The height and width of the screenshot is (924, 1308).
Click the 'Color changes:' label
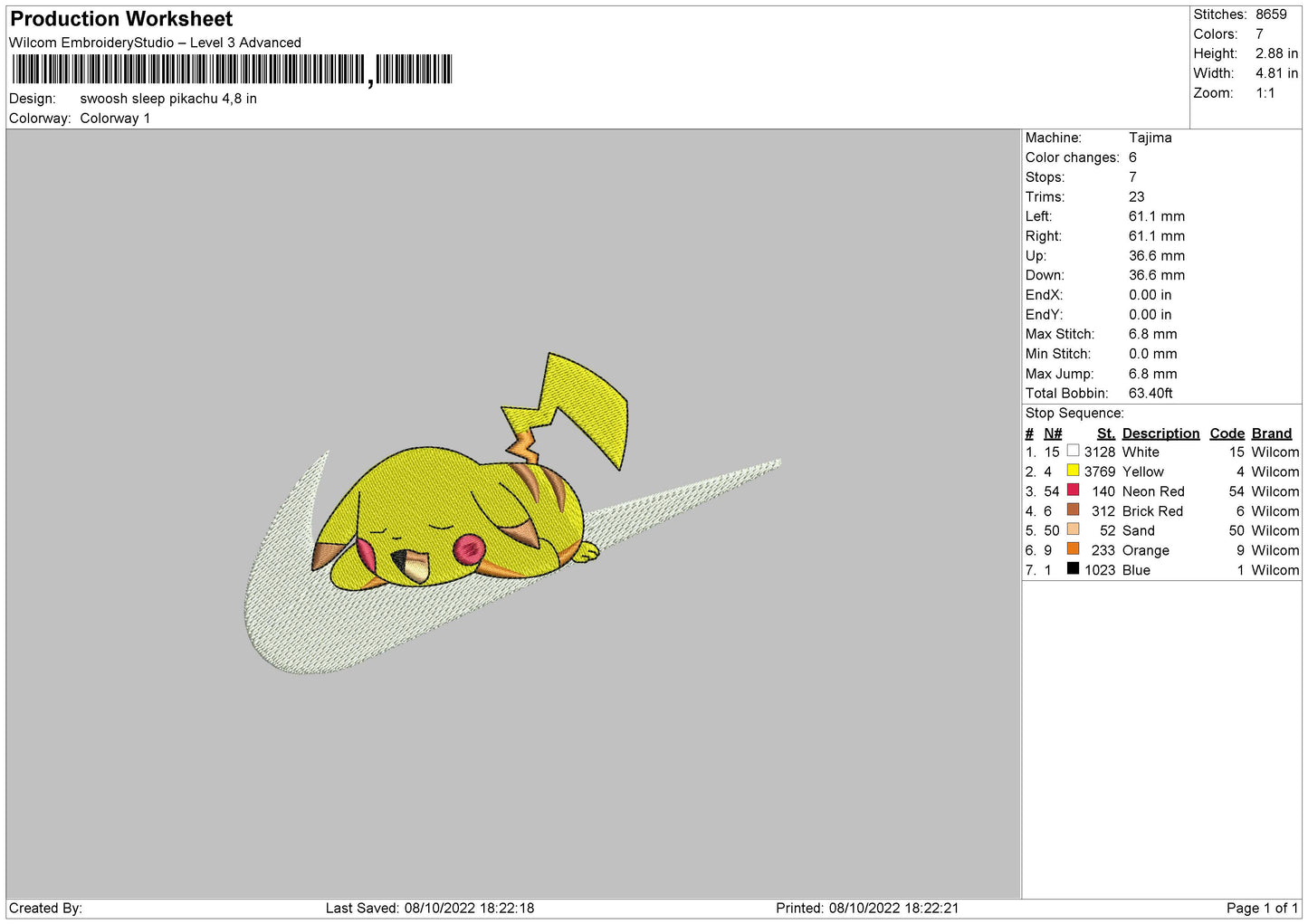[1072, 157]
